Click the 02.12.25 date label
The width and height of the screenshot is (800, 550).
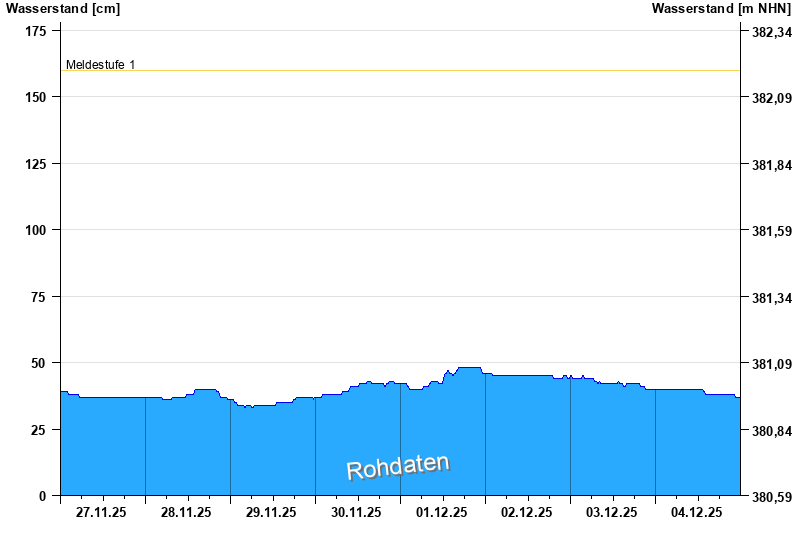(x=527, y=512)
